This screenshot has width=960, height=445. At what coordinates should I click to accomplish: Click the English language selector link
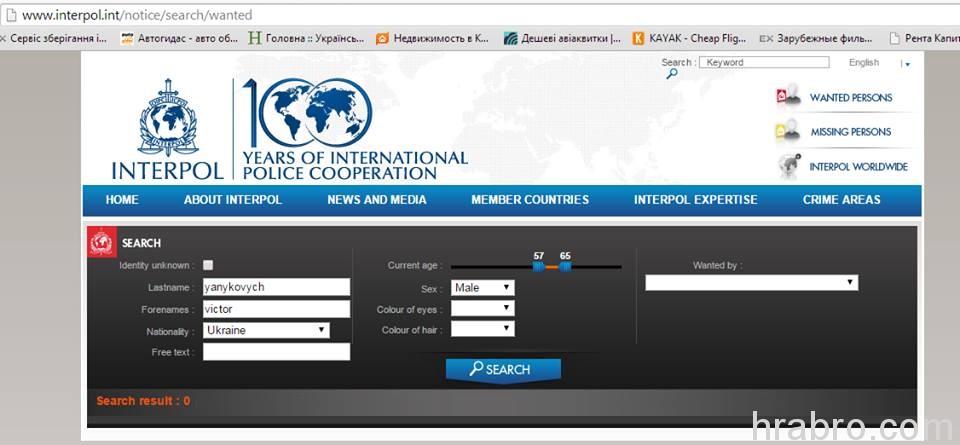pyautogui.click(x=864, y=62)
